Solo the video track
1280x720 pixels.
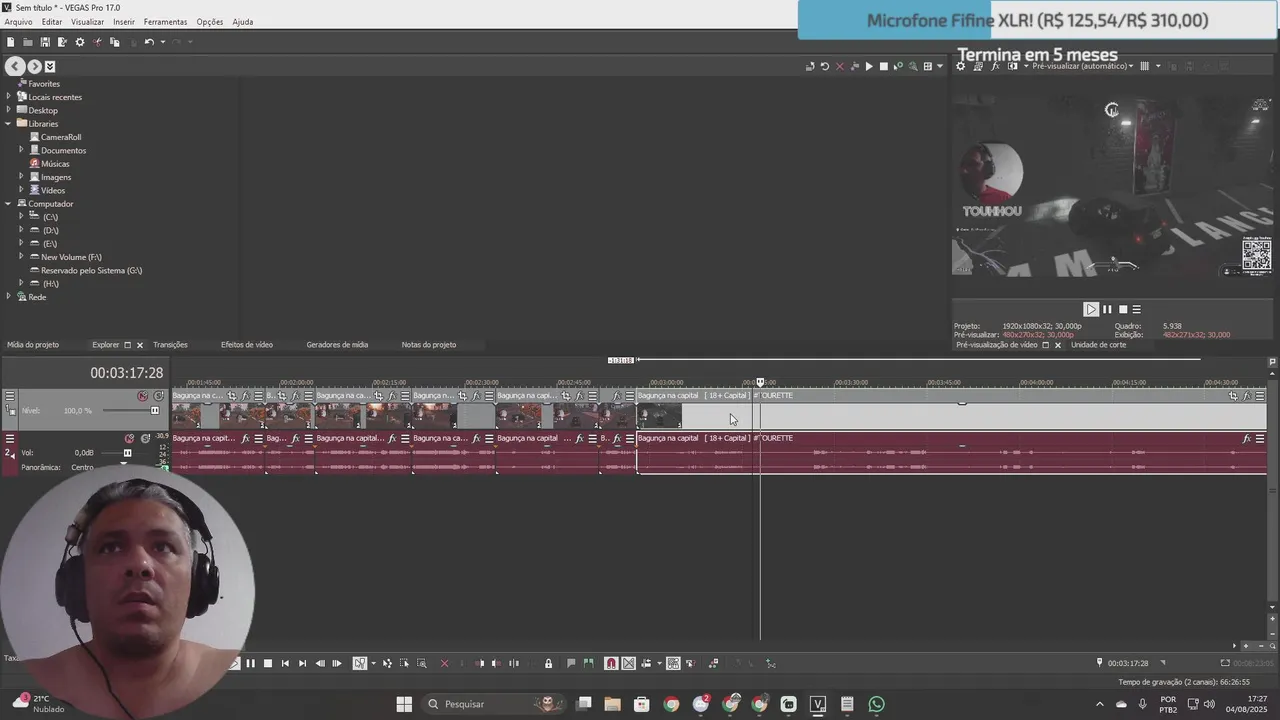click(158, 396)
